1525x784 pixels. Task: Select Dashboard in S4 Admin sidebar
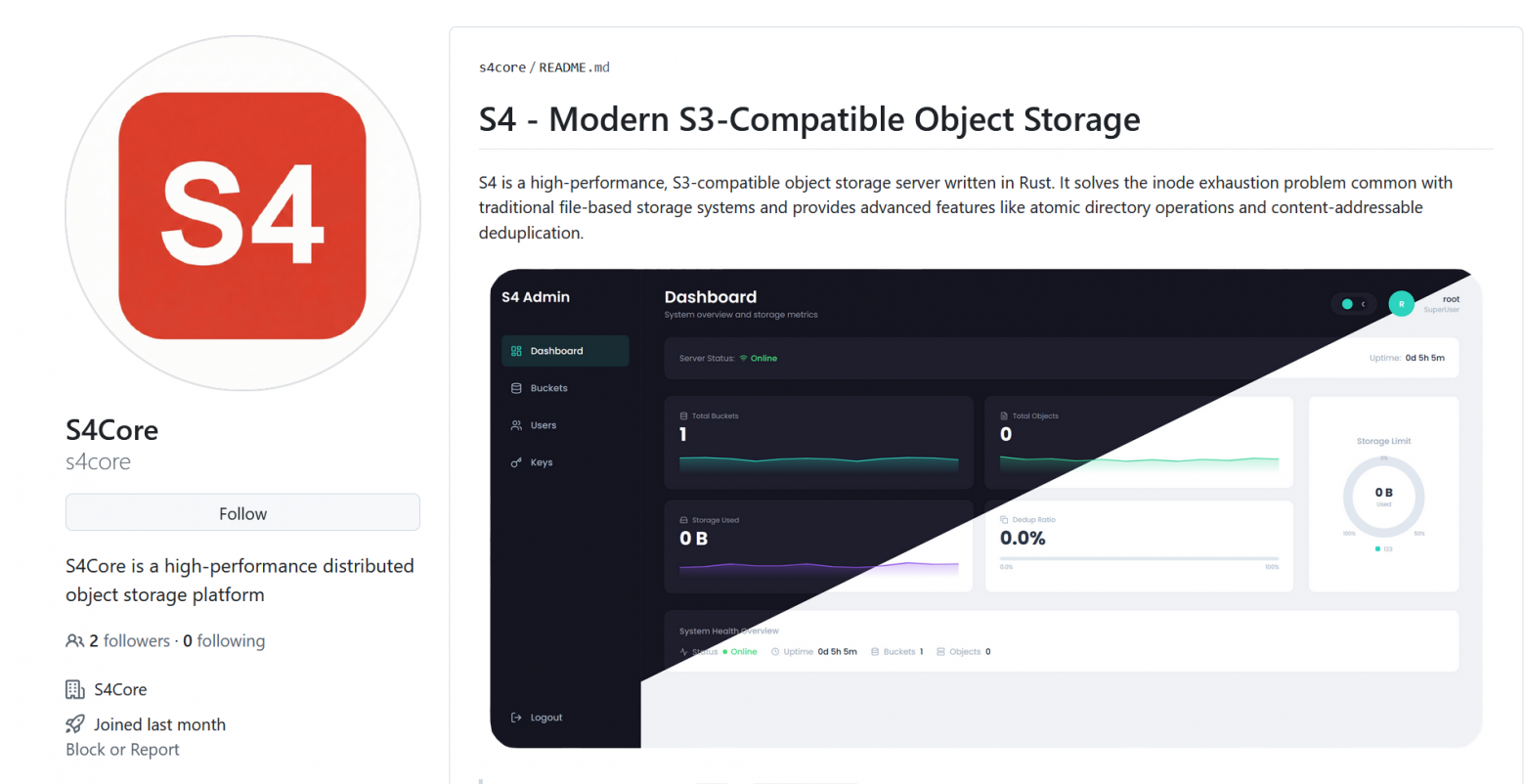[x=556, y=351]
